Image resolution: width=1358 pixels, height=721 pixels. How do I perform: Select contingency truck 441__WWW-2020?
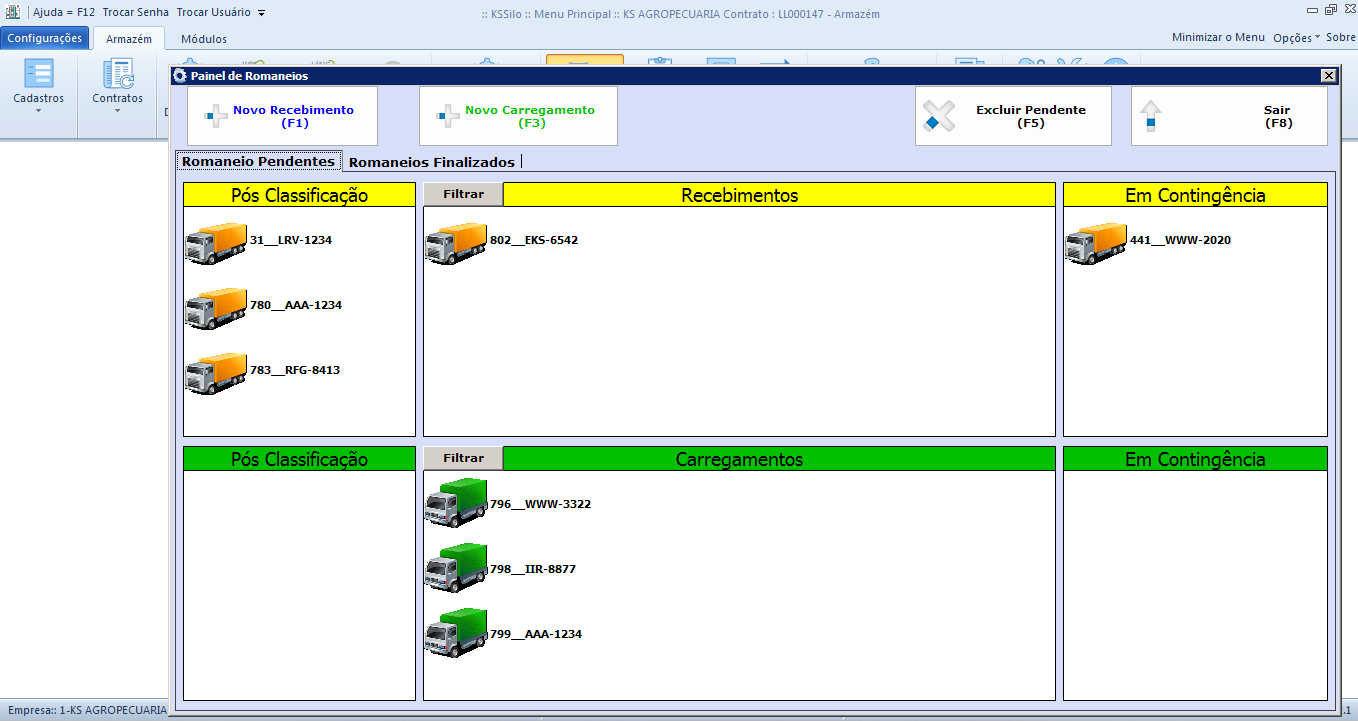[1096, 242]
